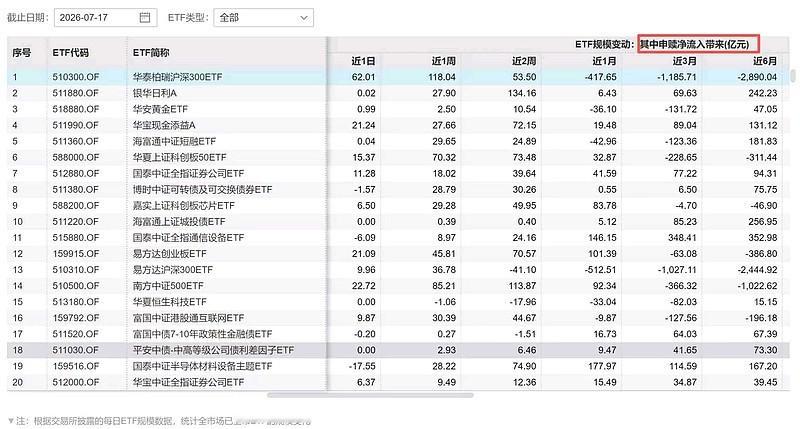This screenshot has width=800, height=429.
Task: Select code 510500.OF
Action: coord(76,286)
